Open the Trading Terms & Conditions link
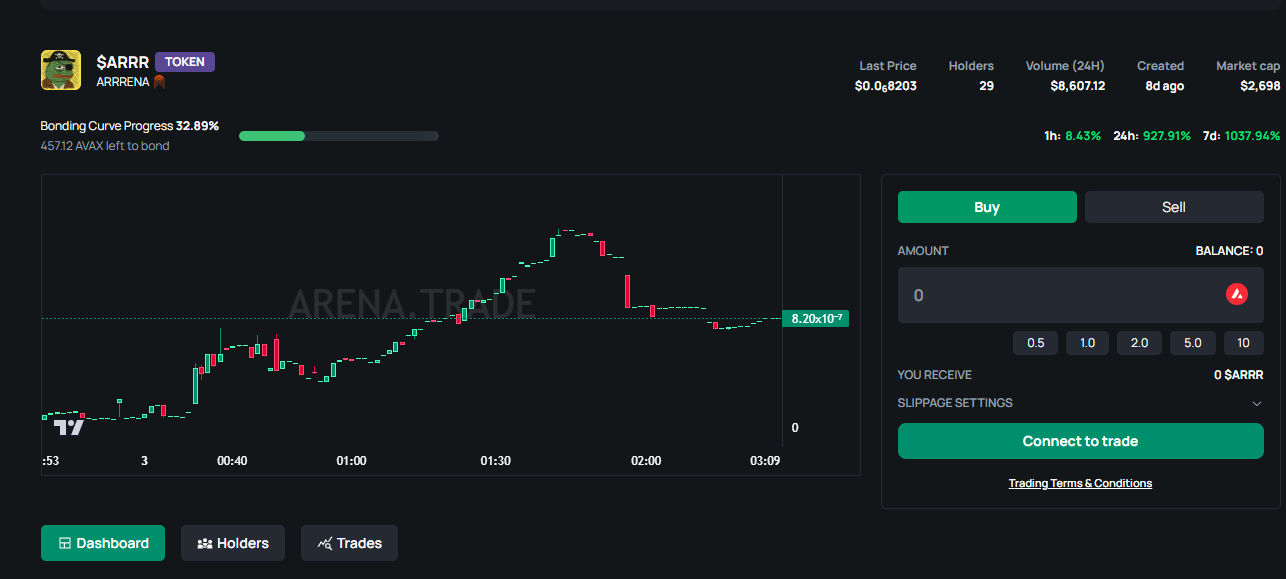Screen dimensions: 1286x579 click(1079, 483)
